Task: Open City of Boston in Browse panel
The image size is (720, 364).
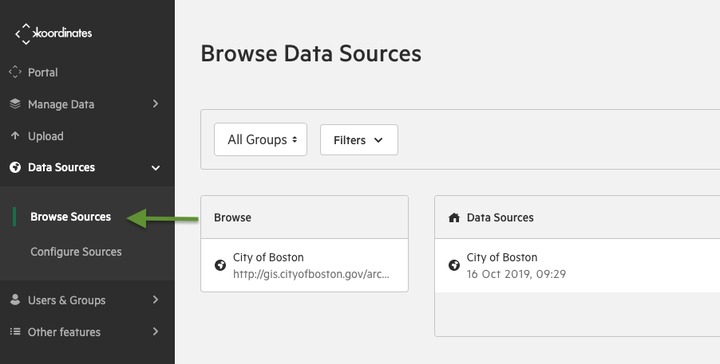Action: [268, 258]
